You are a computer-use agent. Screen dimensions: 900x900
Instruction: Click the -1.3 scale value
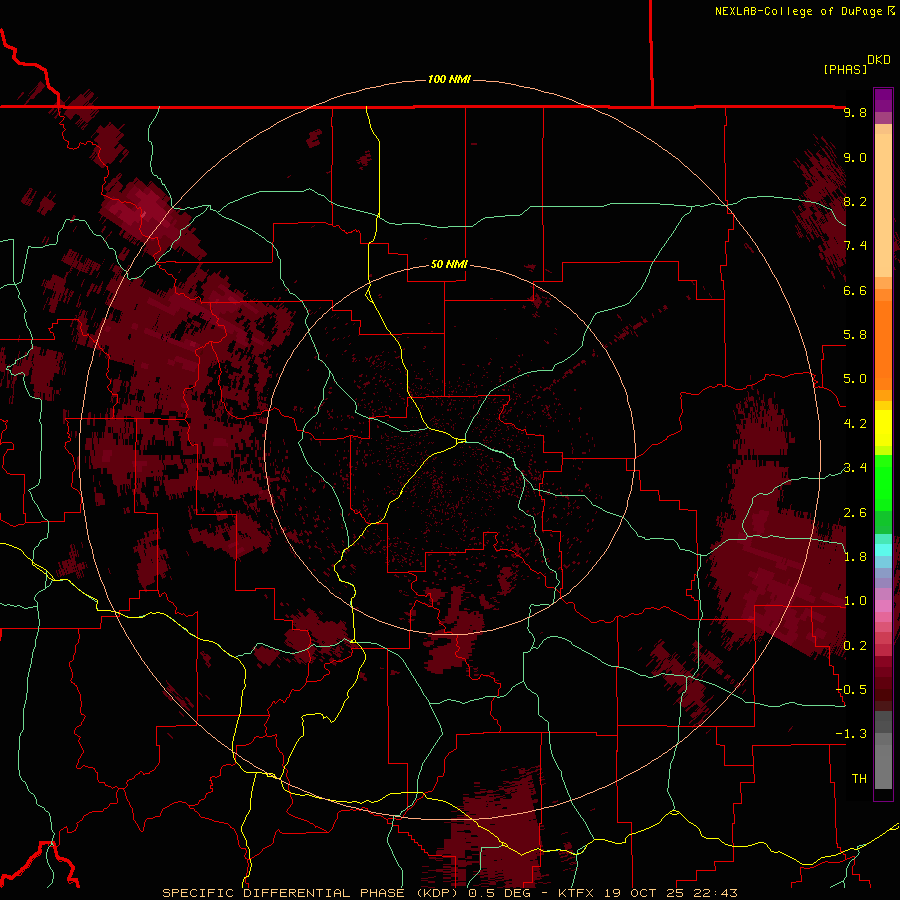pyautogui.click(x=851, y=734)
